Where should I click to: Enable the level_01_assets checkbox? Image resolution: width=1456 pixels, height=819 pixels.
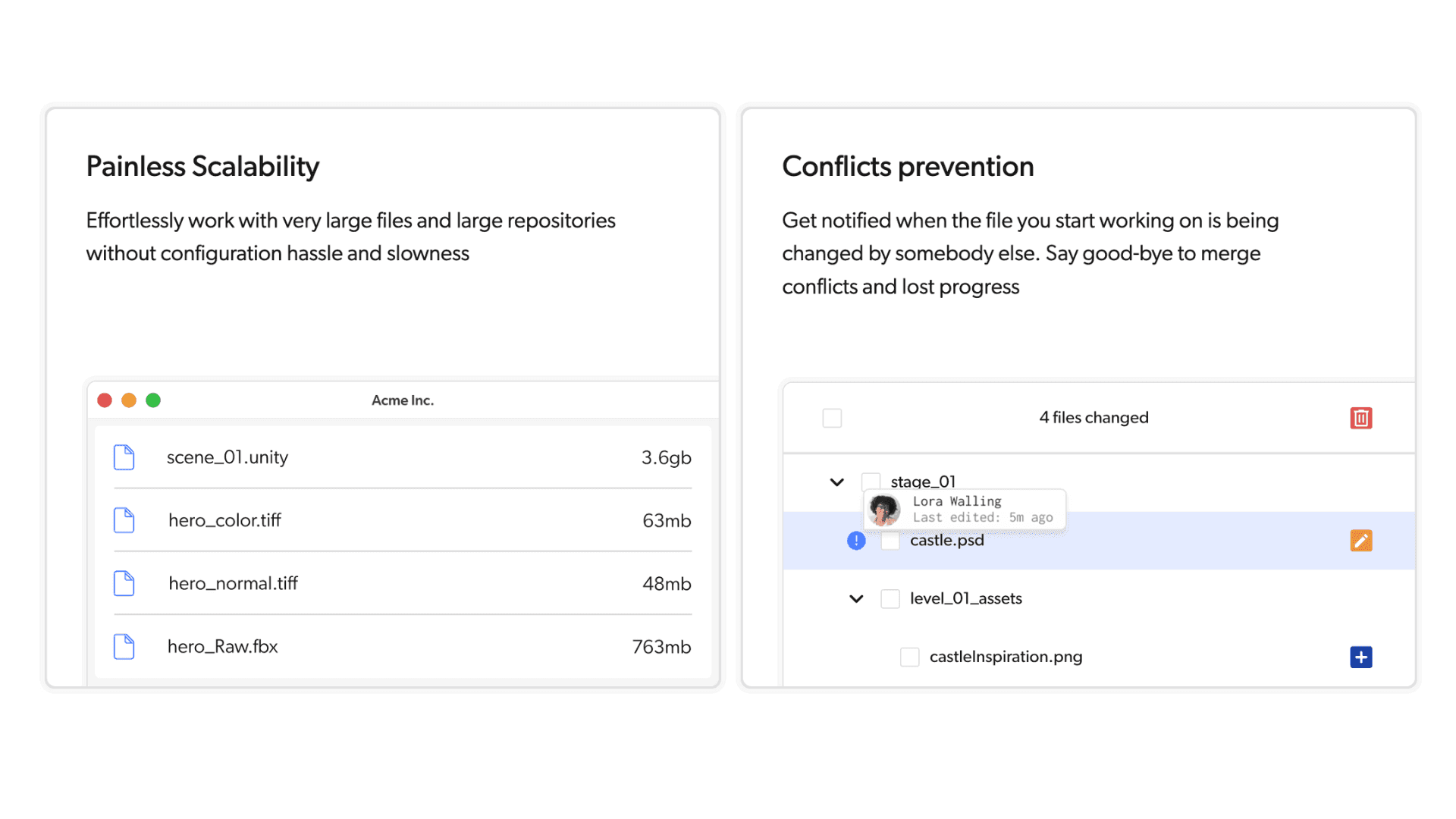coord(890,599)
